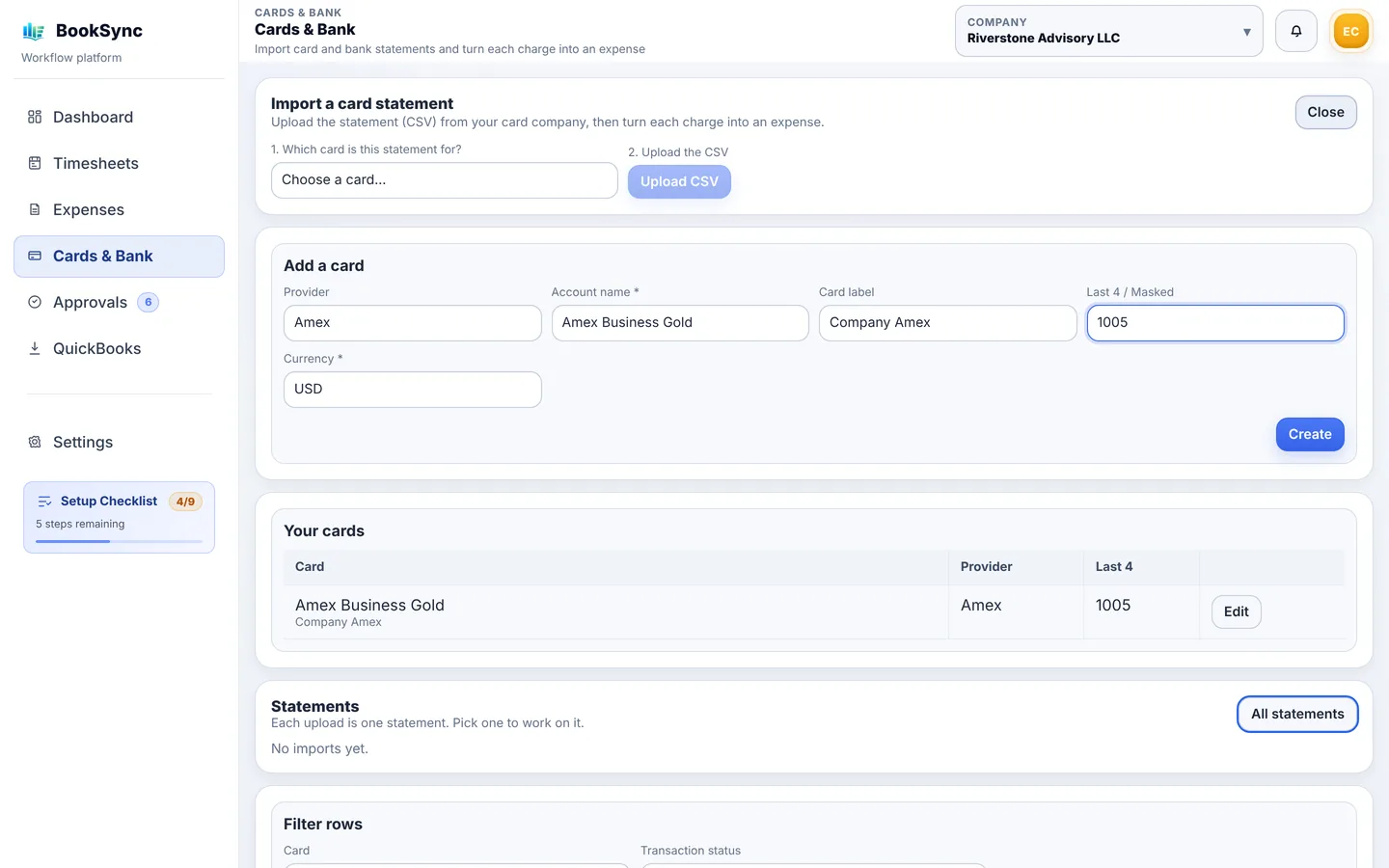
Task: Open the Provider dropdown showing Amex
Action: point(412,323)
